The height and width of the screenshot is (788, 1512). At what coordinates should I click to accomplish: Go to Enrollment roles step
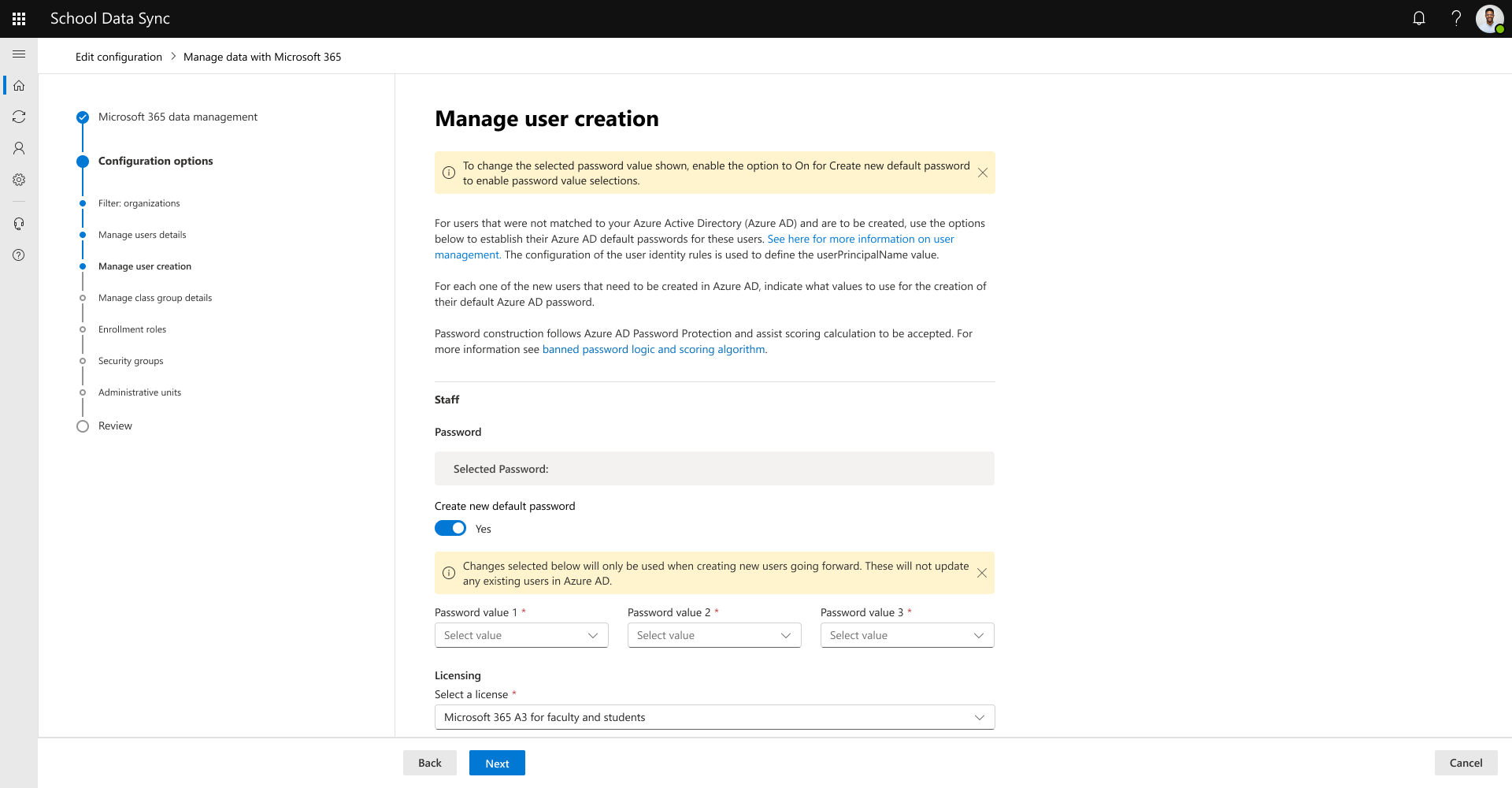132,329
